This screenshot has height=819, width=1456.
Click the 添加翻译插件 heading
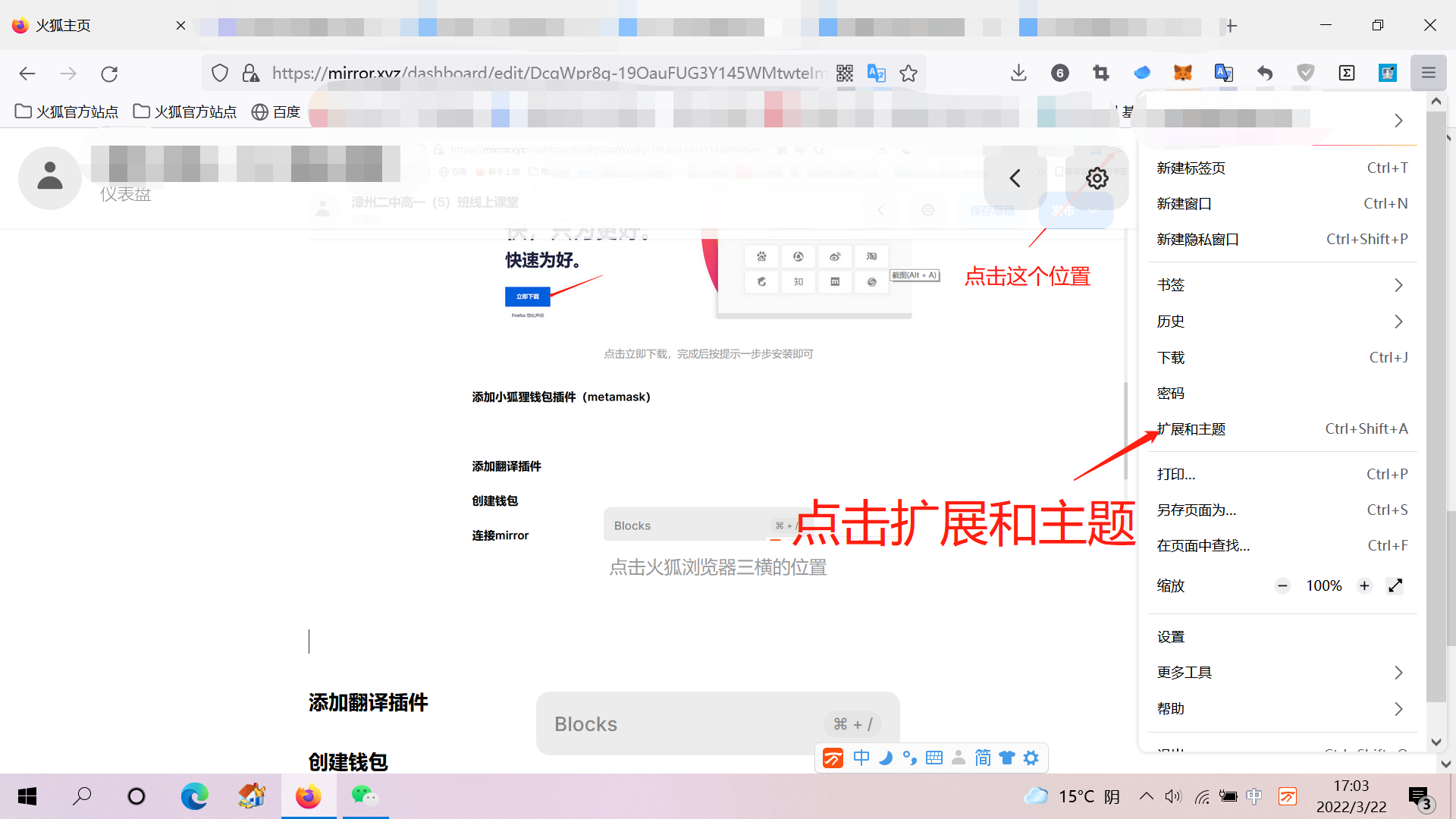pyautogui.click(x=368, y=702)
